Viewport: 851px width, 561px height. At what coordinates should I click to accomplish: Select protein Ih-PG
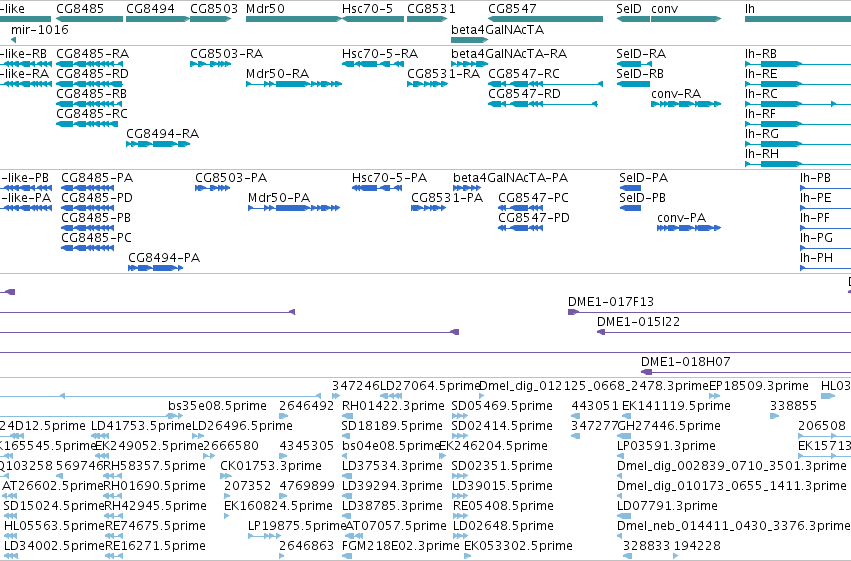click(x=825, y=248)
